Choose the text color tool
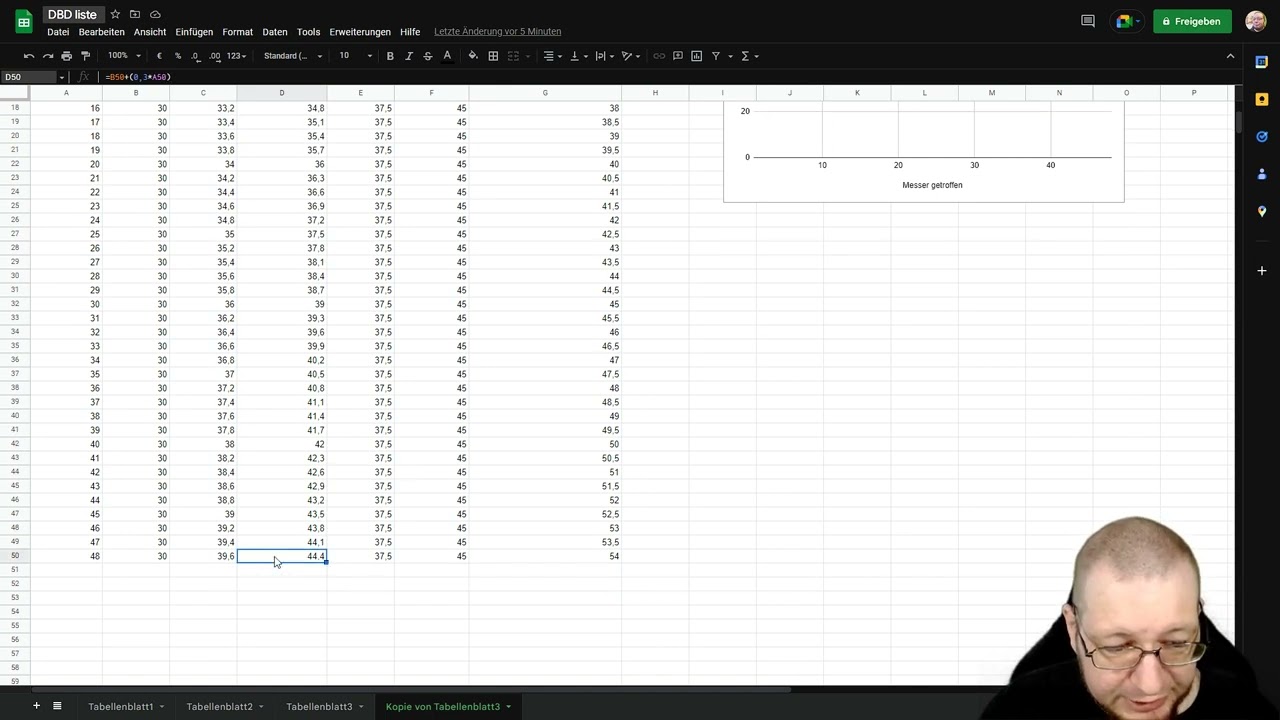Viewport: 1280px width, 720px height. pos(447,56)
